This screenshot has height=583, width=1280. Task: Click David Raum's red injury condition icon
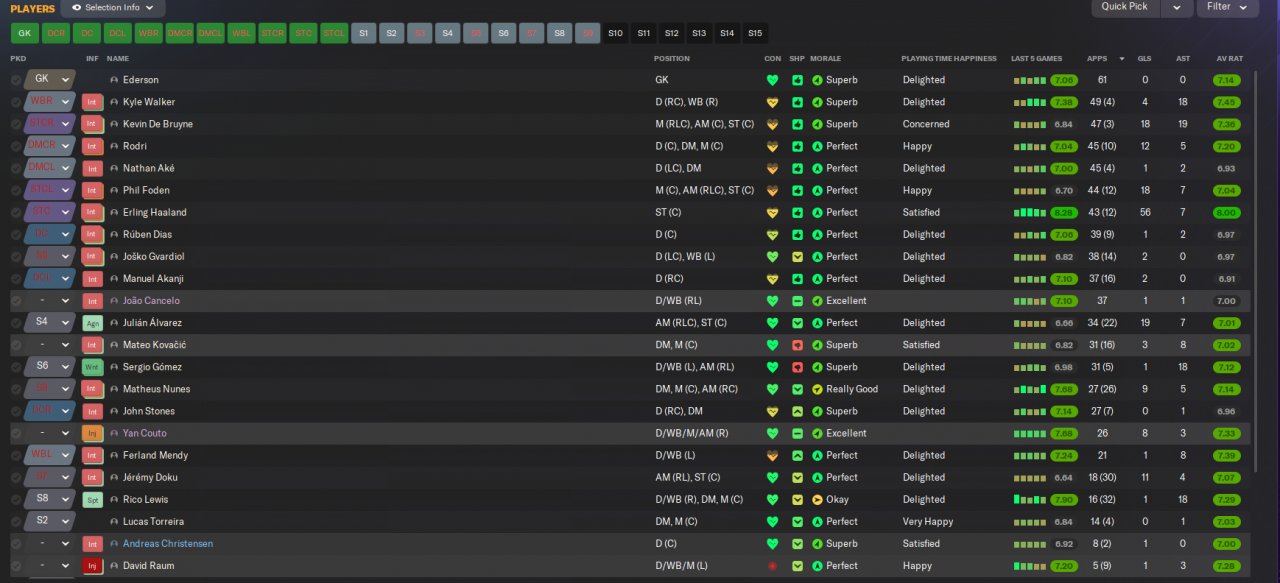tap(772, 566)
